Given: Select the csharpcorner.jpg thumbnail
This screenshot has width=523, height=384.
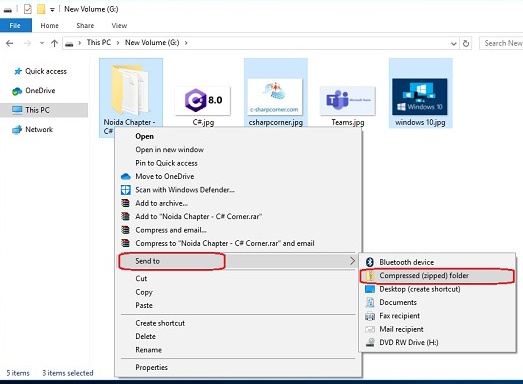Looking at the screenshot, I should 275,97.
